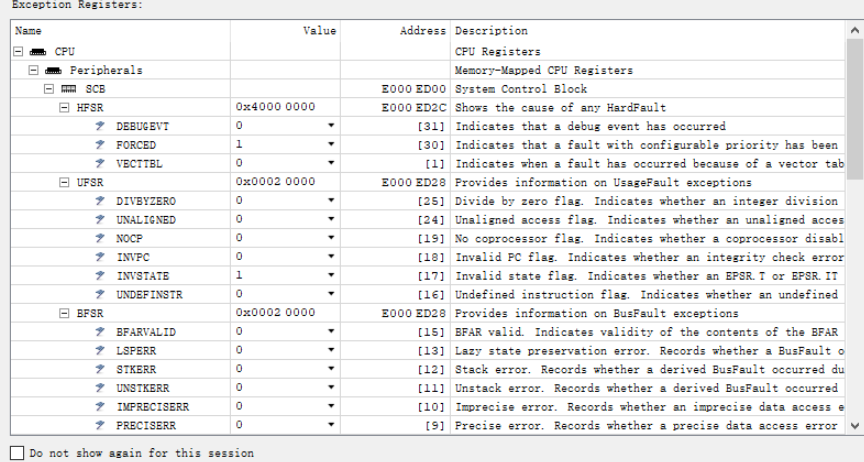
Task: Click the PRECISERR bit-field icon
Action: click(x=101, y=425)
